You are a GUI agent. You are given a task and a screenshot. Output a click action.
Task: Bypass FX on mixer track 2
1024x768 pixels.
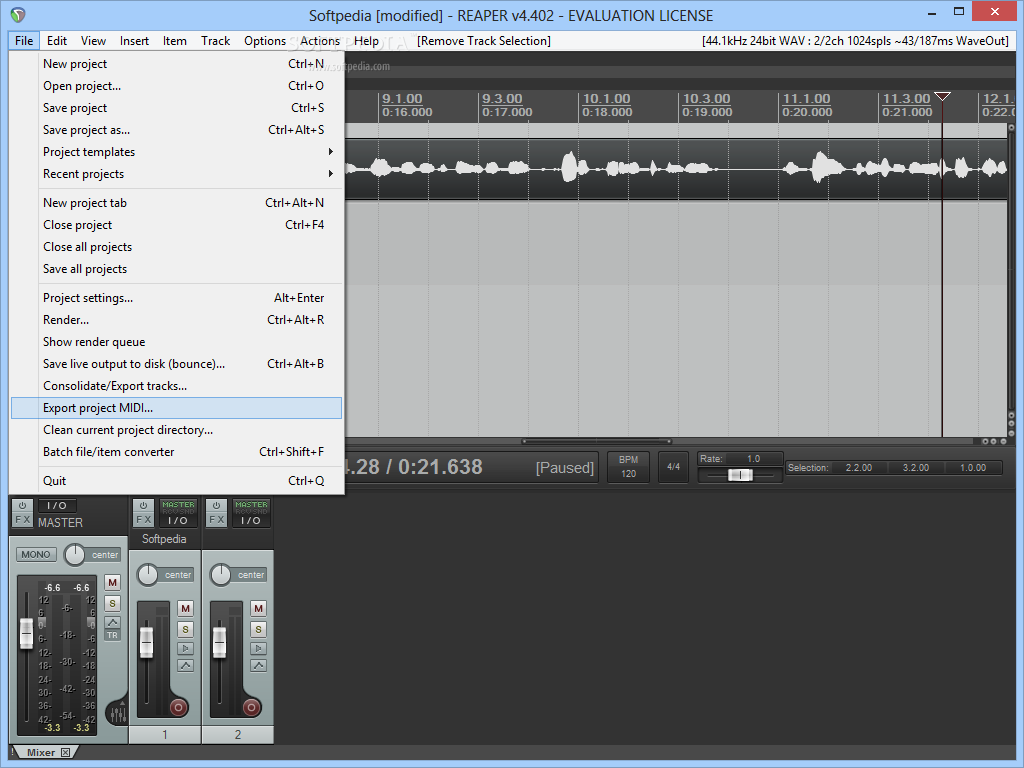click(x=216, y=505)
